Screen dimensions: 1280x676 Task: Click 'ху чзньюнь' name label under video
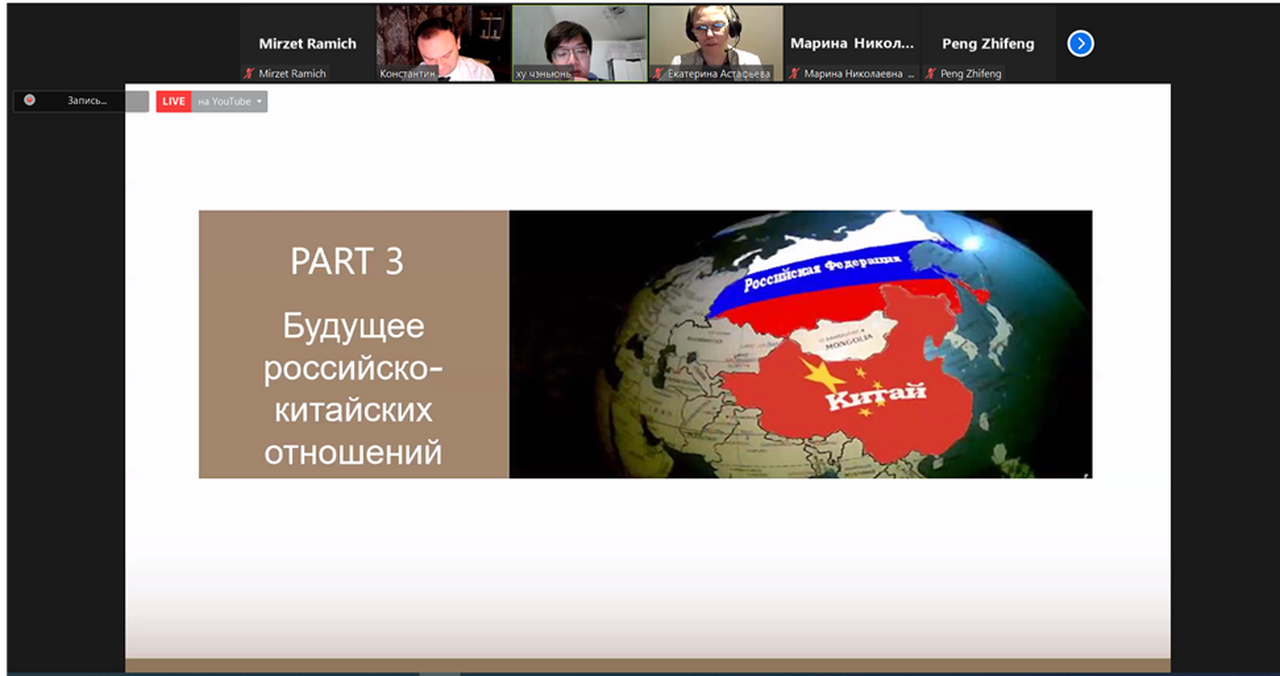(544, 73)
